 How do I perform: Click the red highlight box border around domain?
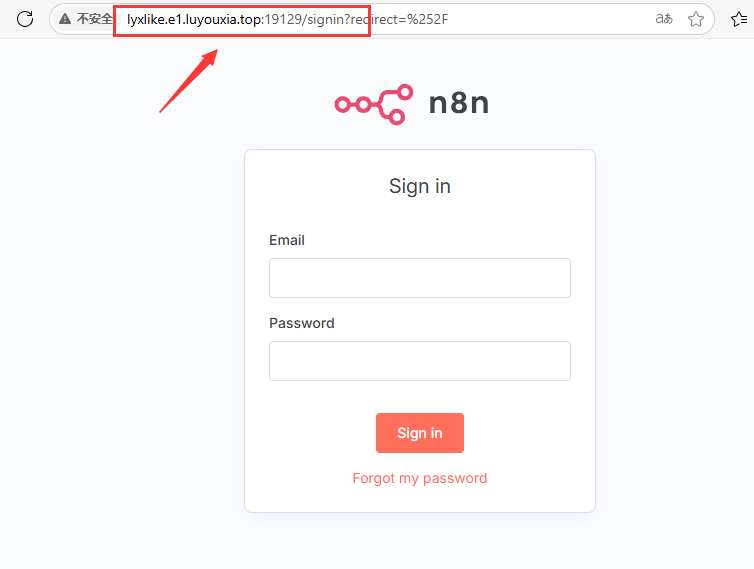click(x=242, y=7)
